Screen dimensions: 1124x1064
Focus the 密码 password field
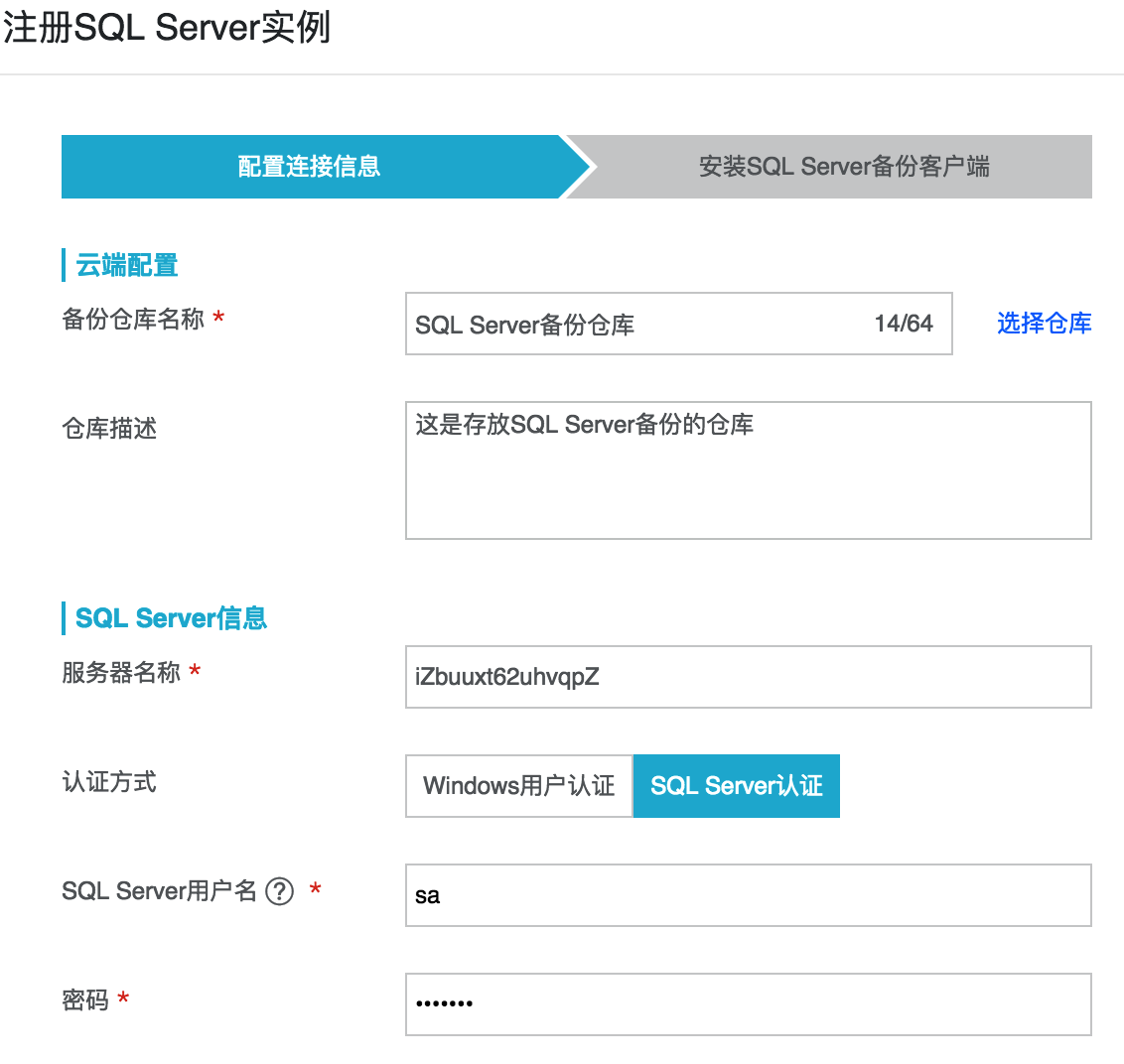pyautogui.click(x=749, y=1003)
